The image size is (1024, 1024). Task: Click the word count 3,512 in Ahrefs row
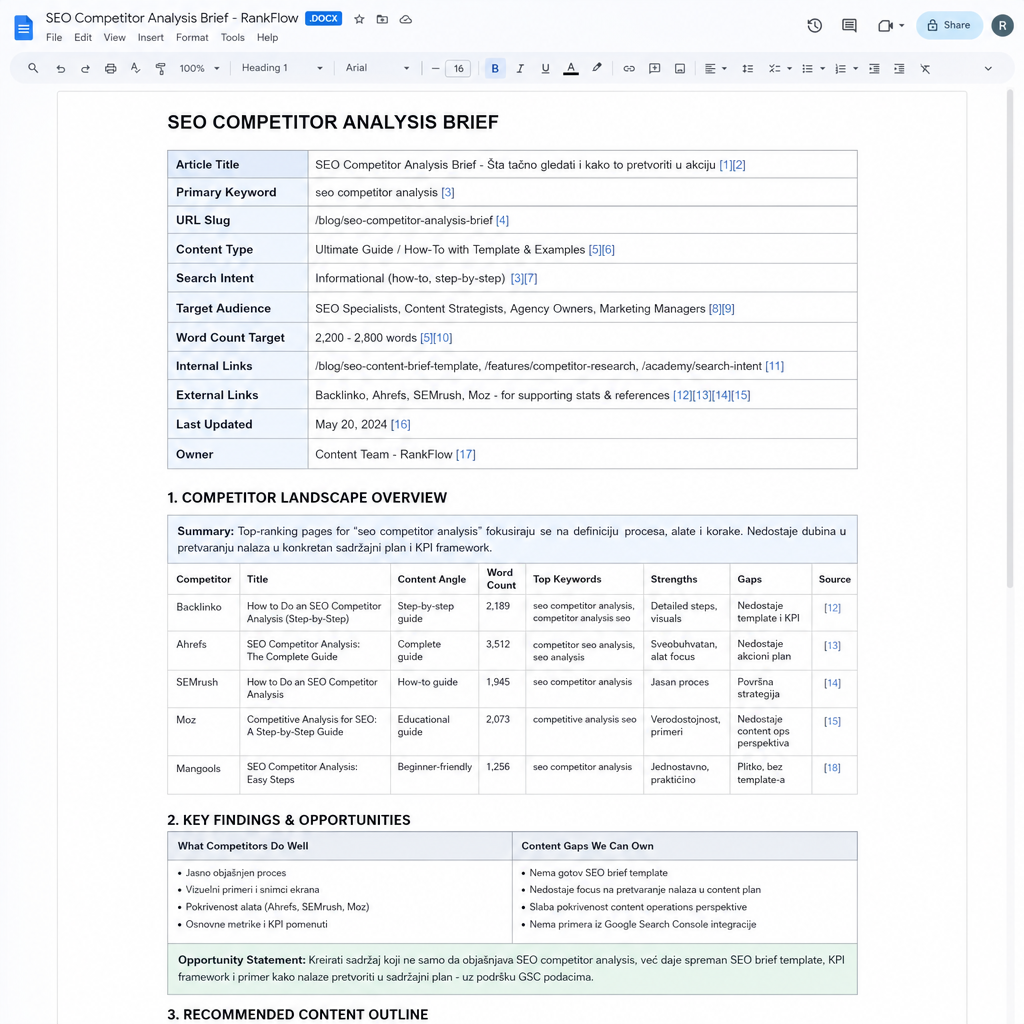click(498, 644)
